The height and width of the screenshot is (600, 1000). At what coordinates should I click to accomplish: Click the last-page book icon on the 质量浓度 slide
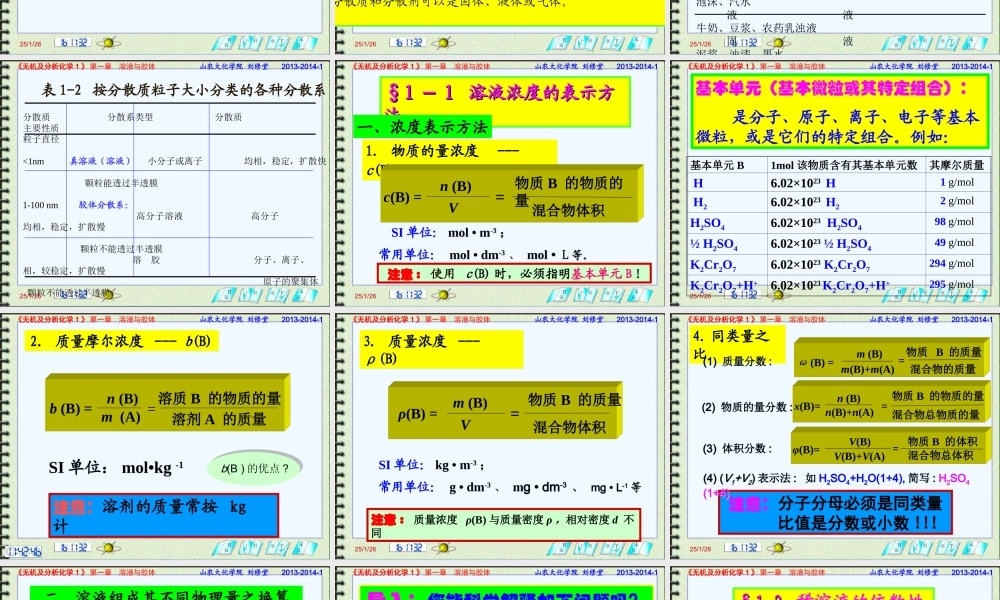640,548
